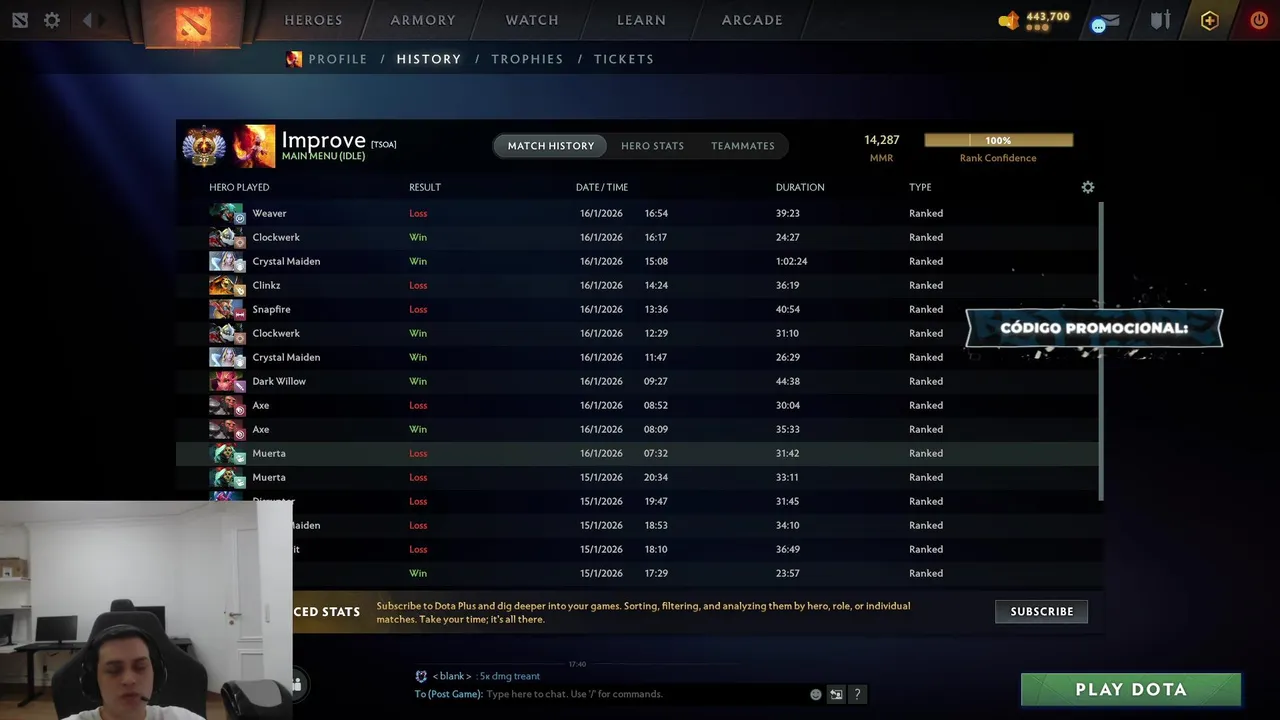Click the red power quit icon
1280x720 pixels.
coord(1259,20)
